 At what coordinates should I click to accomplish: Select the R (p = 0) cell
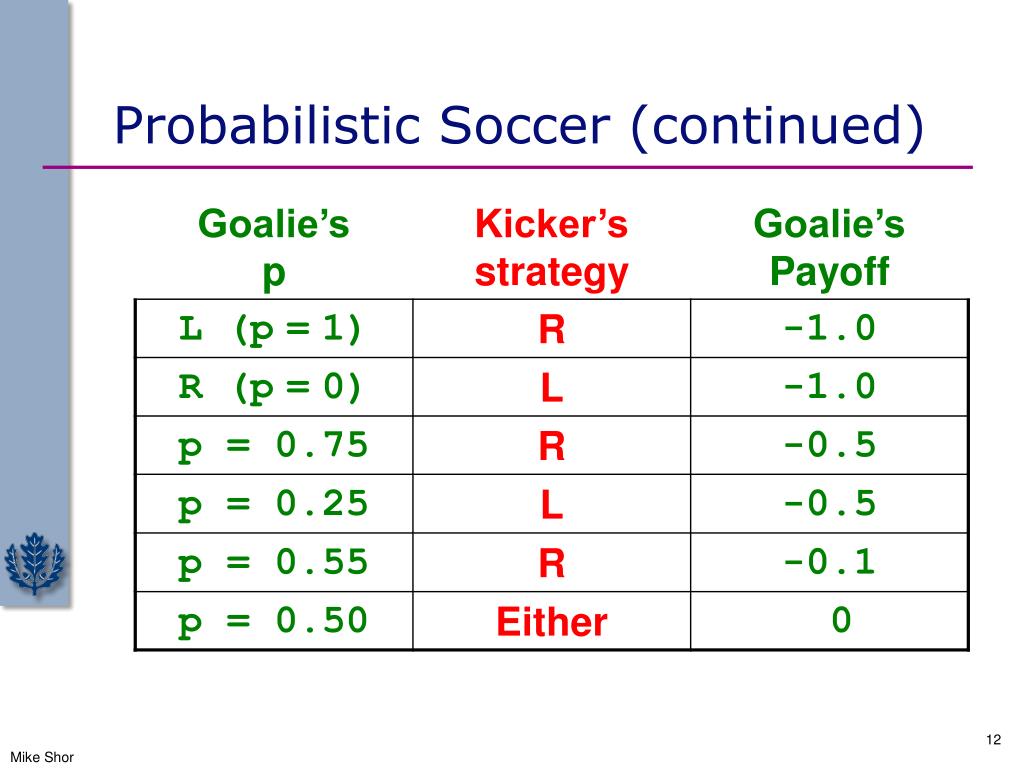coord(274,387)
